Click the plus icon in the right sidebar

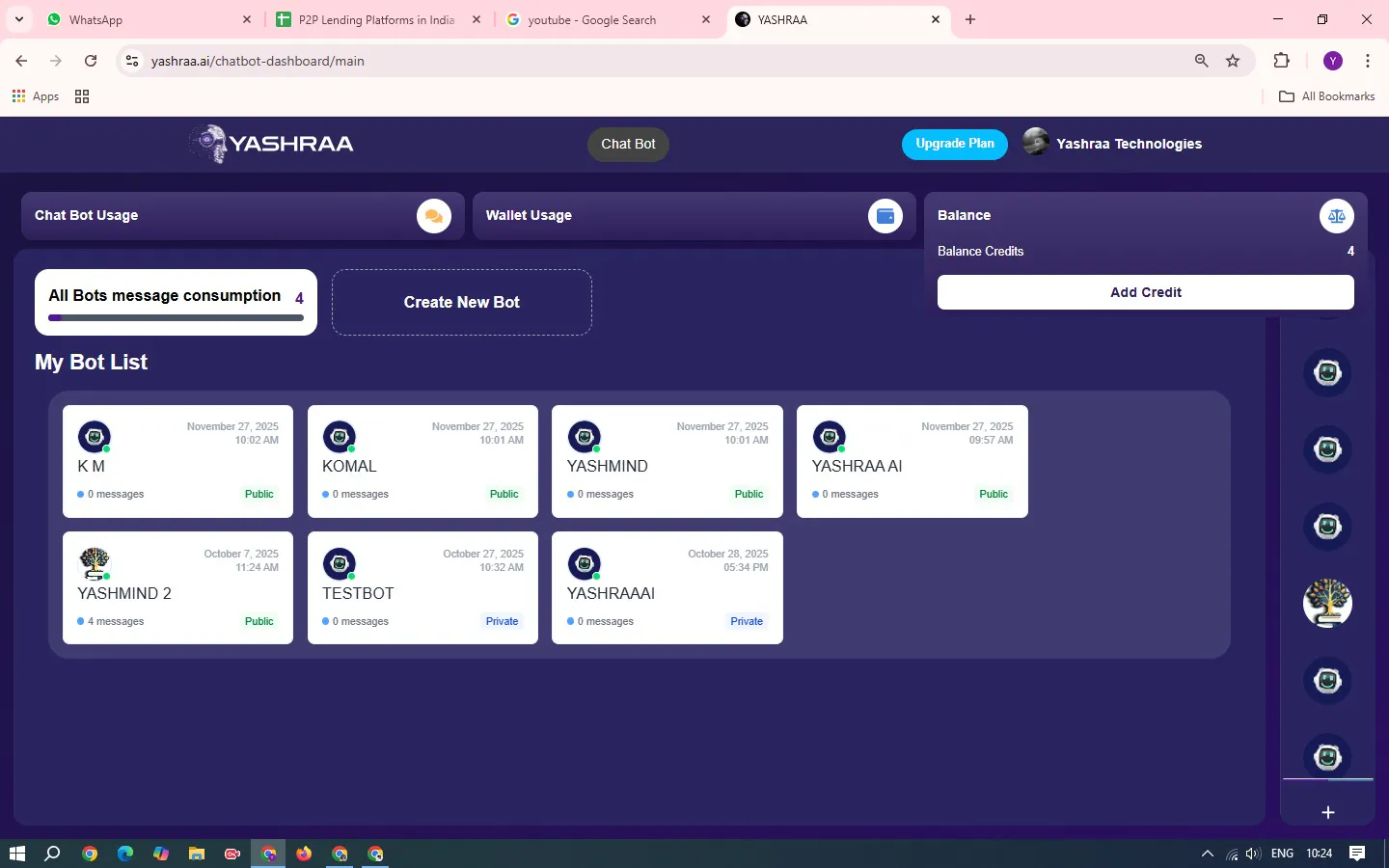1328,812
